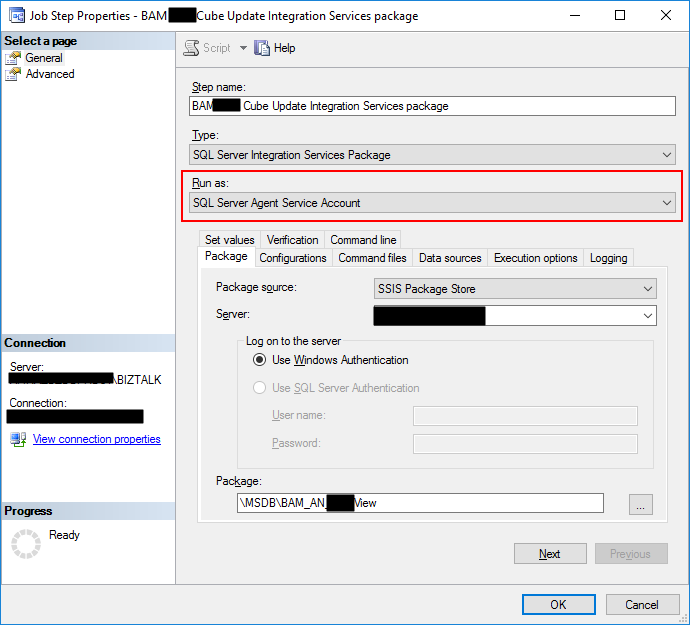The image size is (690, 625).
Task: Expand the Script dropdown arrow
Action: (x=243, y=48)
